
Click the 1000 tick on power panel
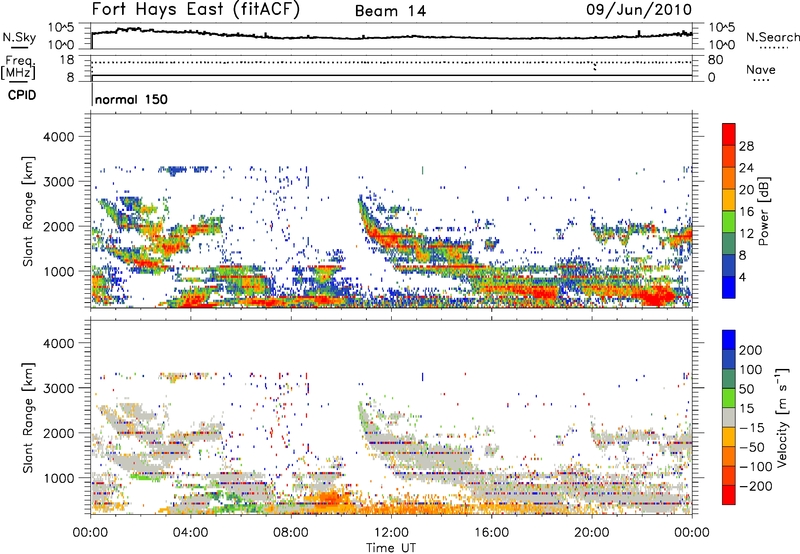[59, 271]
